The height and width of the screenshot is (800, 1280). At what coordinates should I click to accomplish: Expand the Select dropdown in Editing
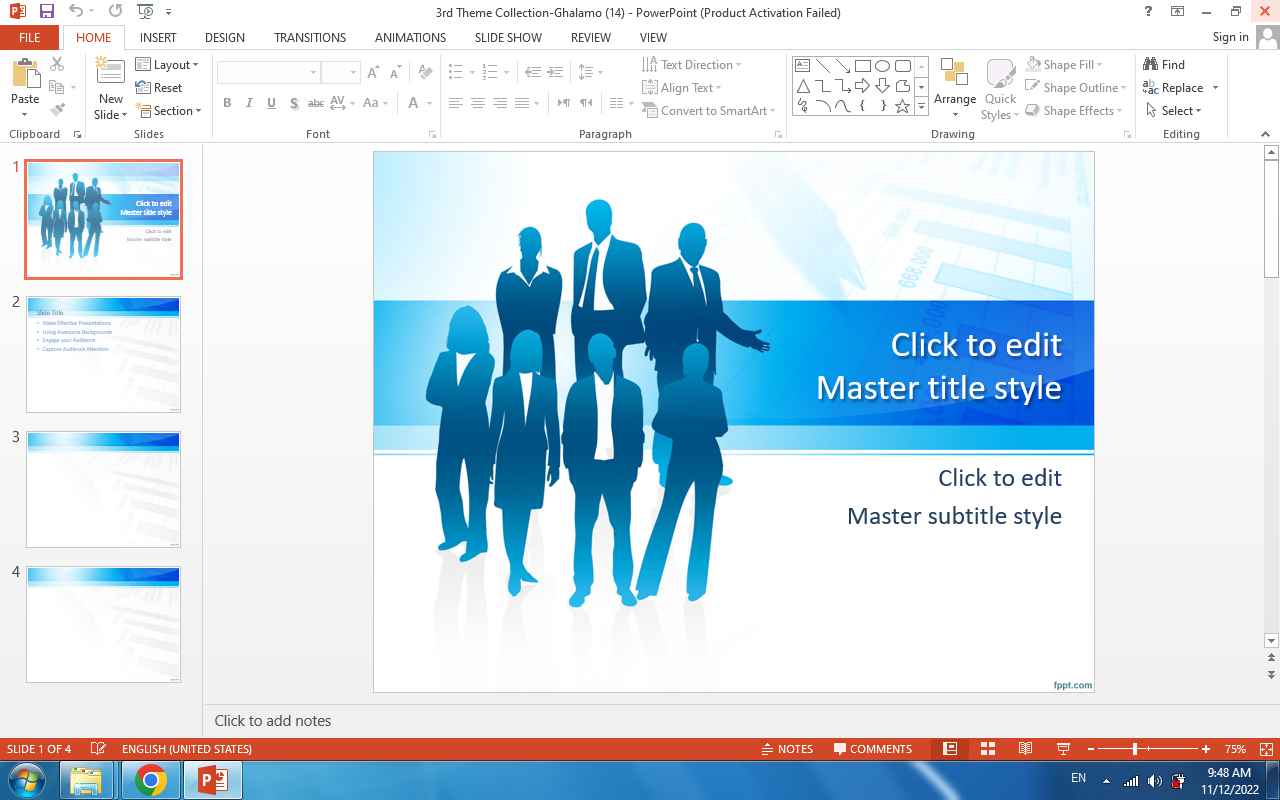(1175, 111)
